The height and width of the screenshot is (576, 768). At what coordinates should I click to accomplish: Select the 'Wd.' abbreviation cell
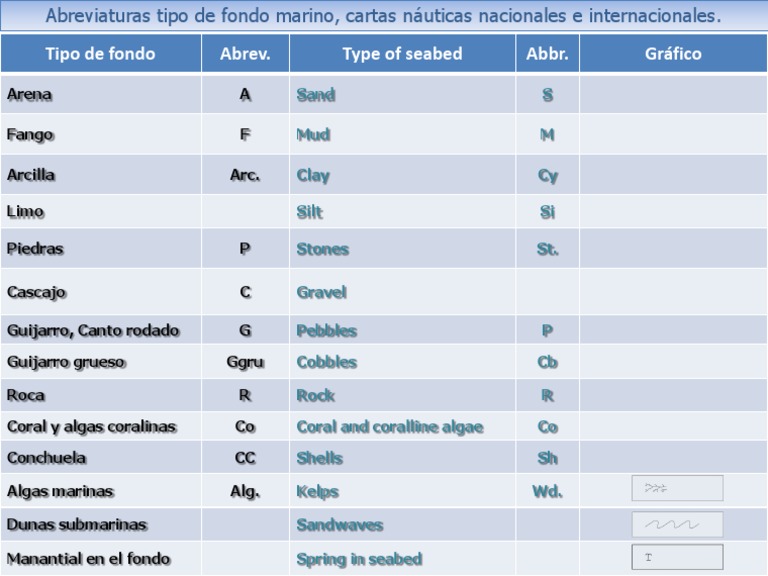(x=548, y=491)
